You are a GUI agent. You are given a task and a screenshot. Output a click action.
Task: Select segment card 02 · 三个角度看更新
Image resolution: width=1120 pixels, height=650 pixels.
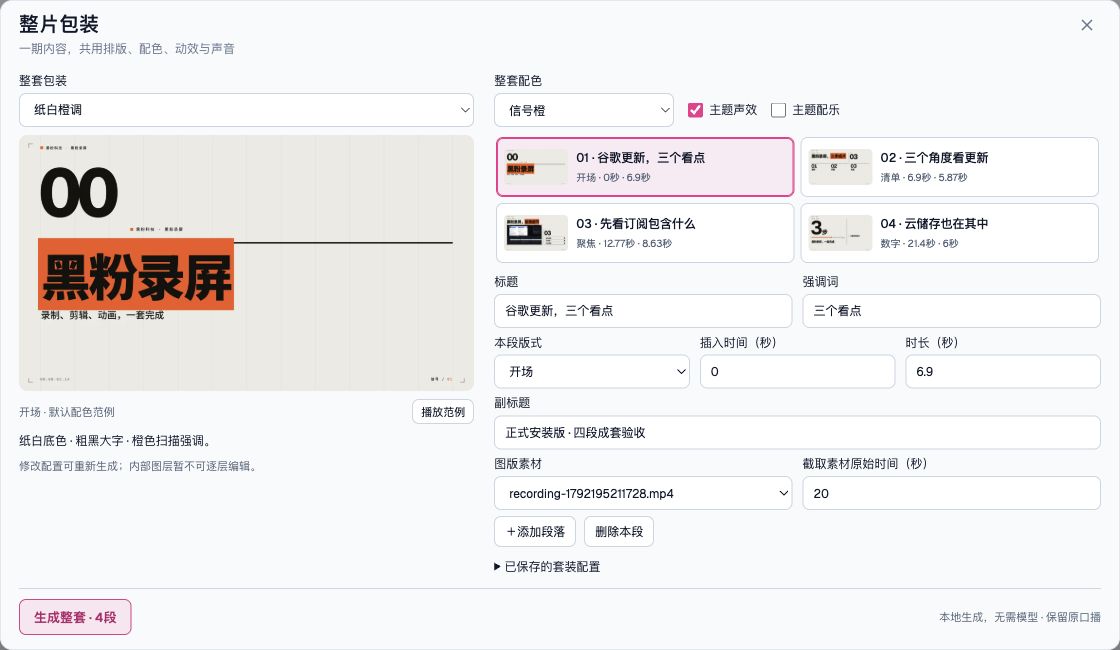(x=949, y=167)
